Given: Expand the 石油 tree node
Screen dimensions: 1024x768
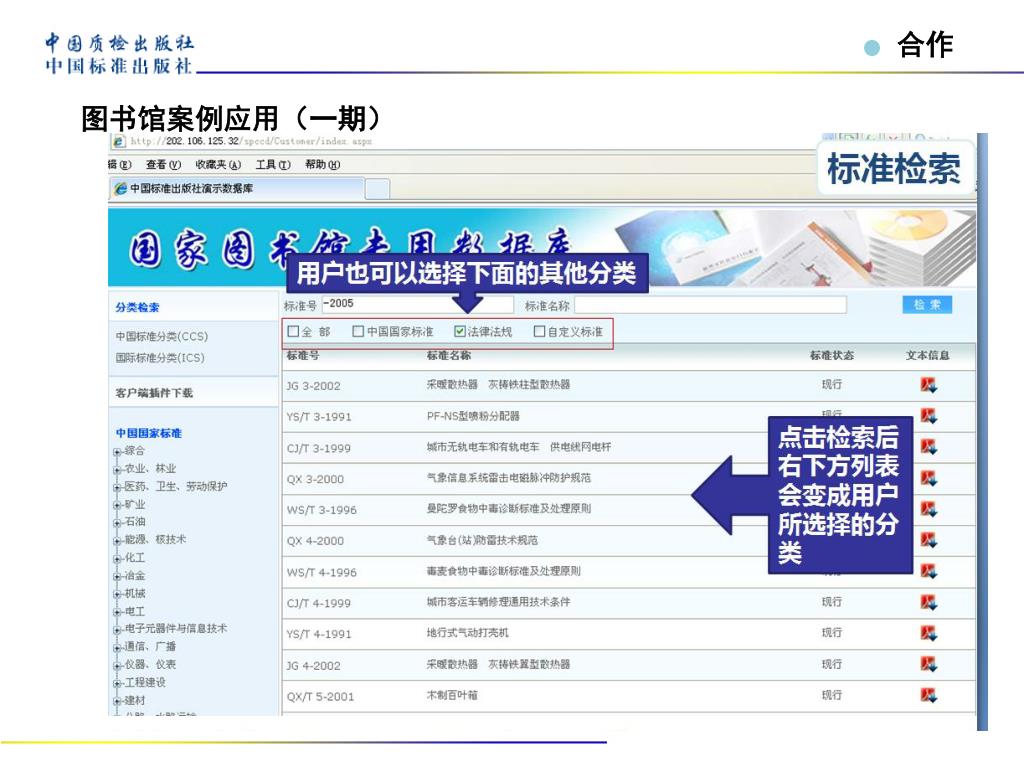Looking at the screenshot, I should point(117,522).
